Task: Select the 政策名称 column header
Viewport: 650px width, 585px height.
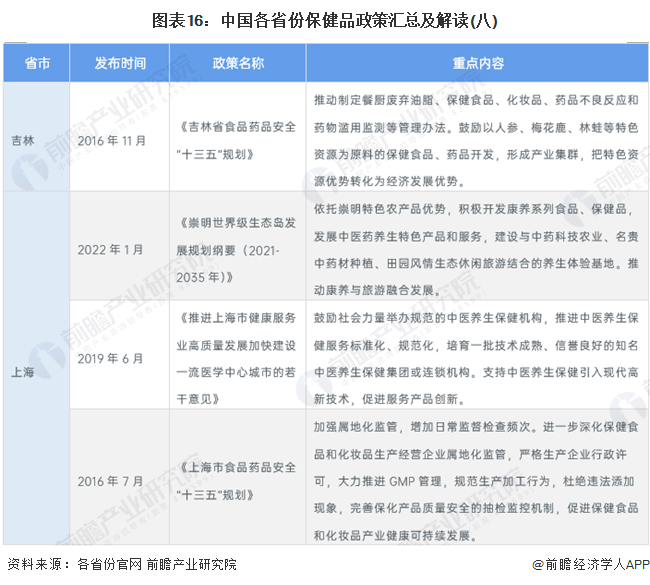Action: tap(238, 63)
